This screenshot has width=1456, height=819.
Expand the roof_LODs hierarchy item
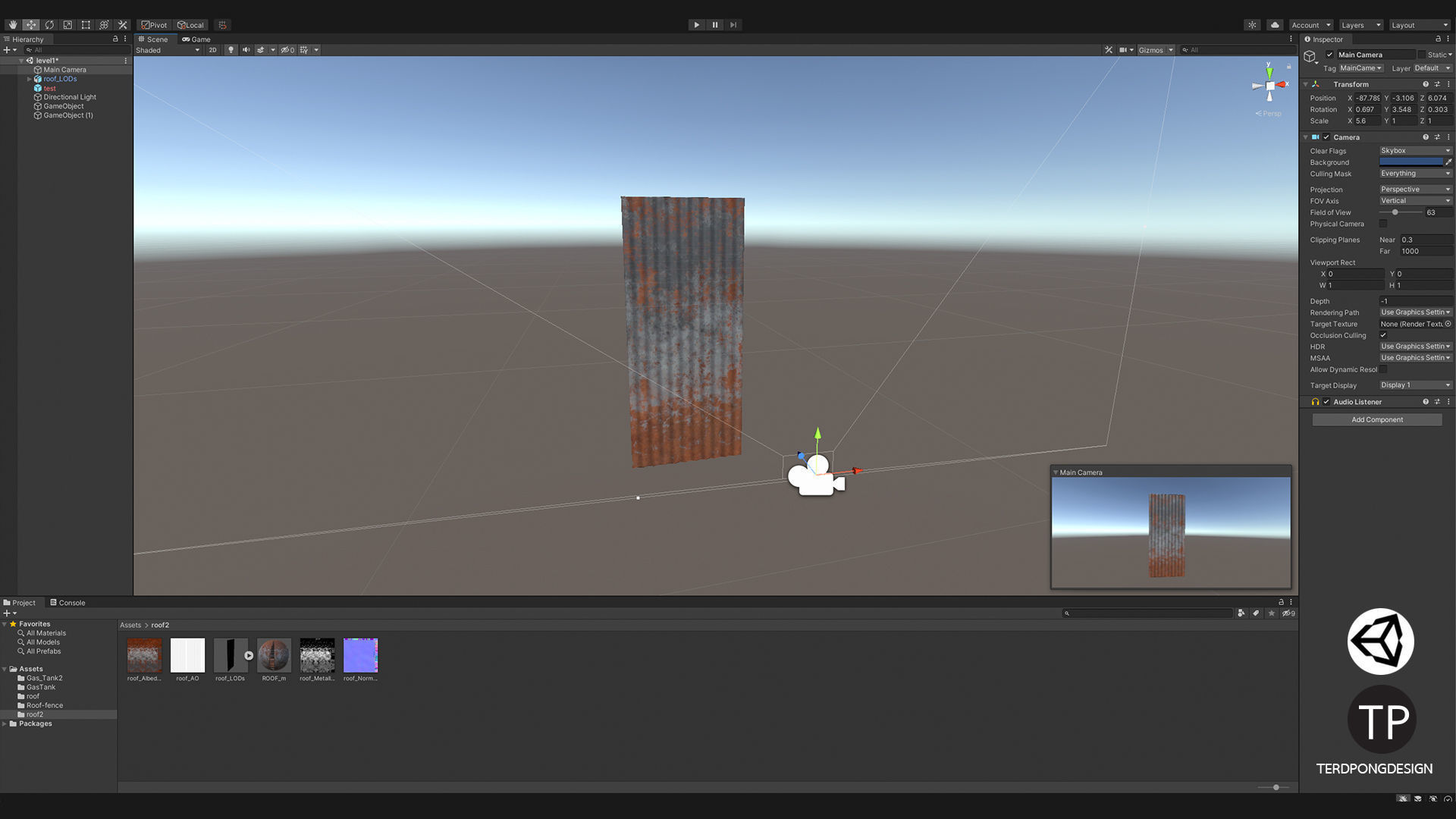(x=29, y=79)
